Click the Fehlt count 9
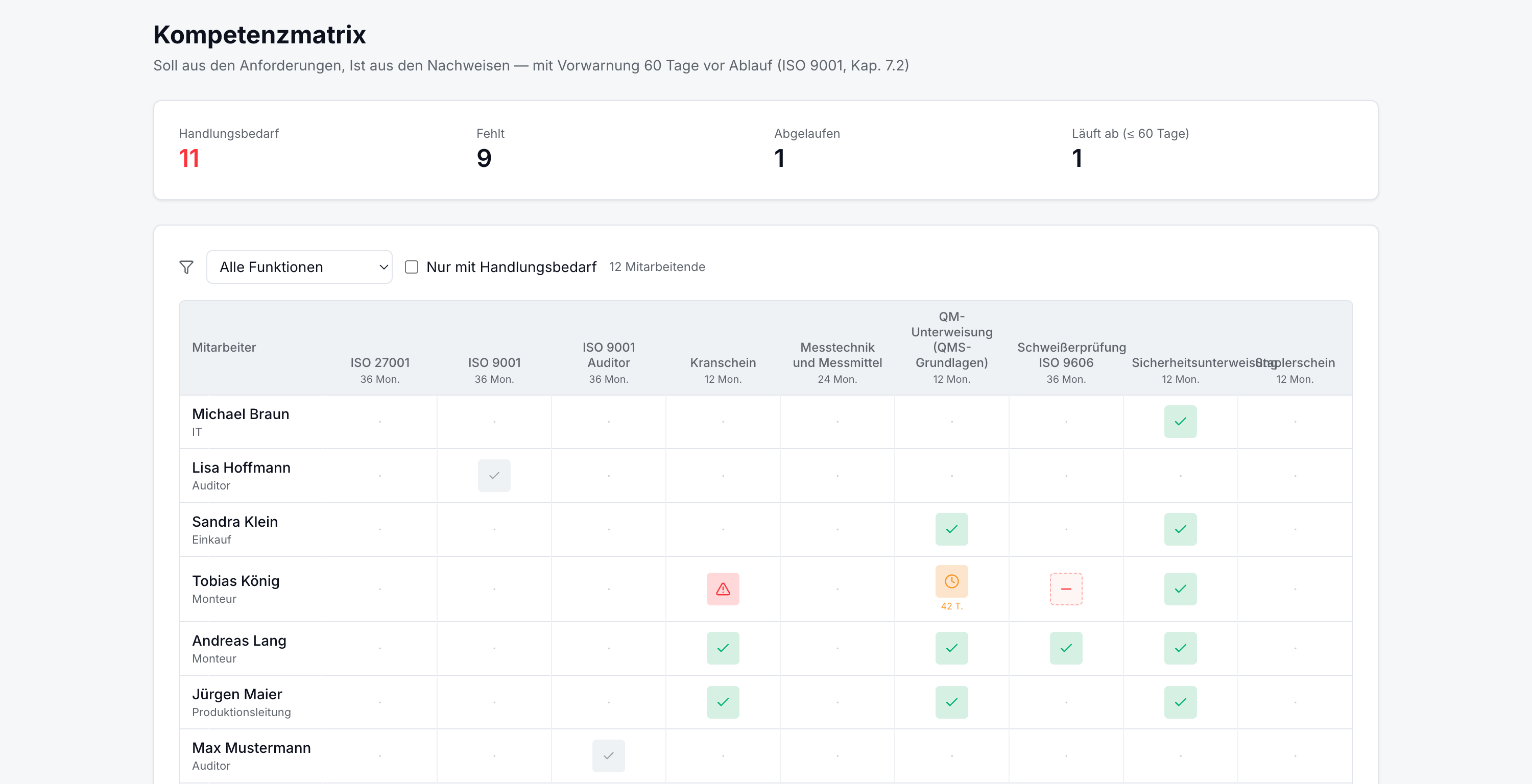The width and height of the screenshot is (1532, 784). pos(484,159)
